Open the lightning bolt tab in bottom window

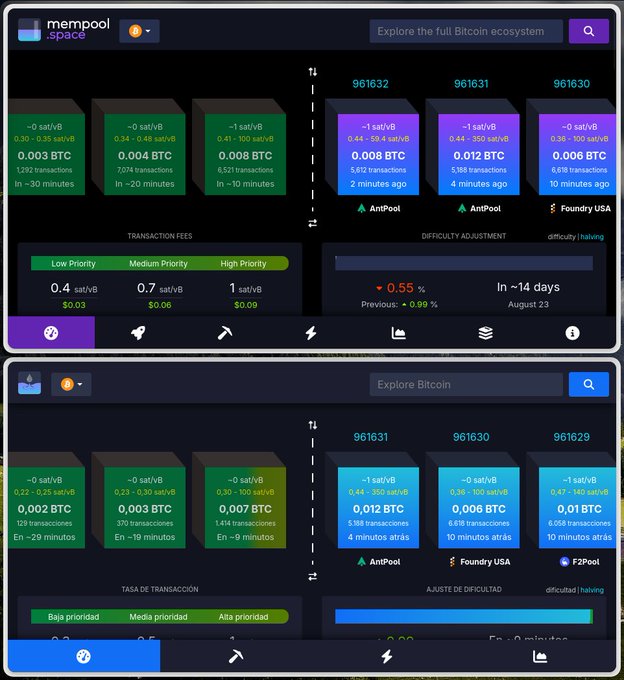387,656
